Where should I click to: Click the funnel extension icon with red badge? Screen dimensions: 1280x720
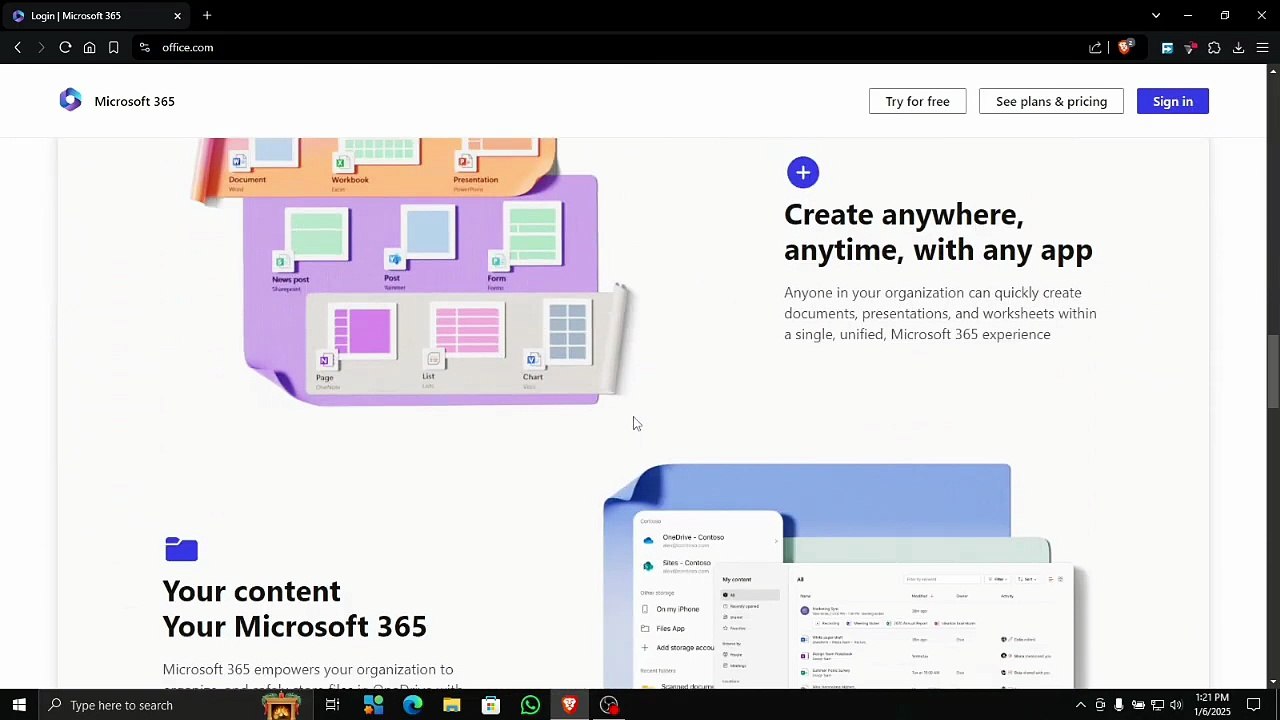pyautogui.click(x=1190, y=47)
